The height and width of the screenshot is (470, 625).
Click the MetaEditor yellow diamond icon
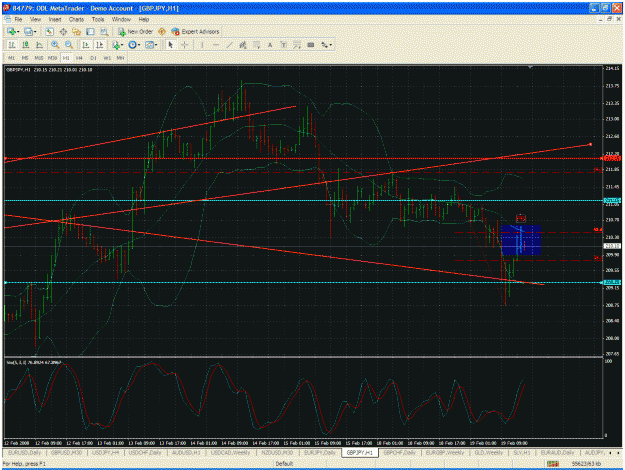tap(162, 31)
